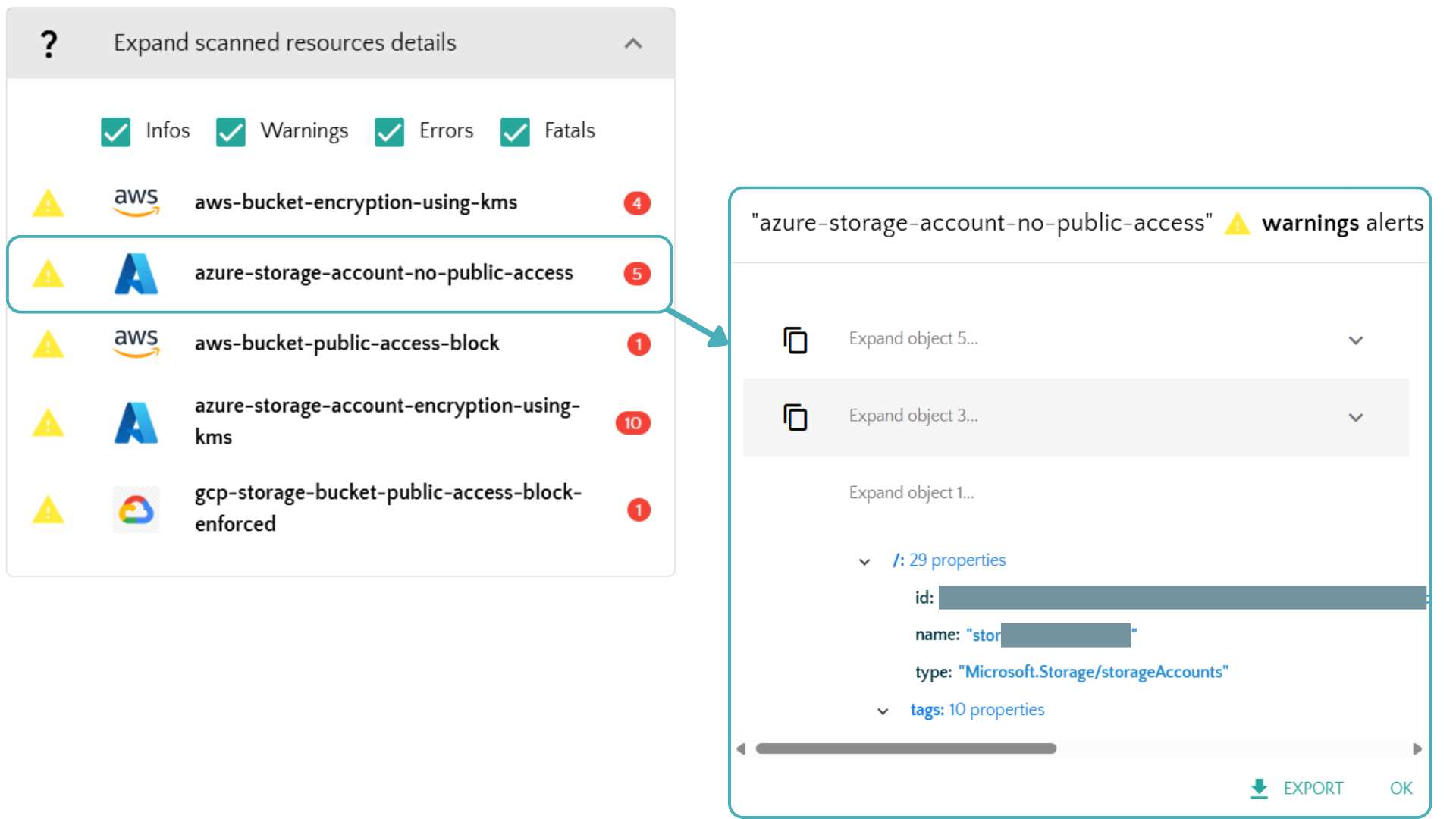This screenshot has width=1456, height=819.
Task: Toggle the Warnings filter checkbox
Action: click(x=231, y=131)
